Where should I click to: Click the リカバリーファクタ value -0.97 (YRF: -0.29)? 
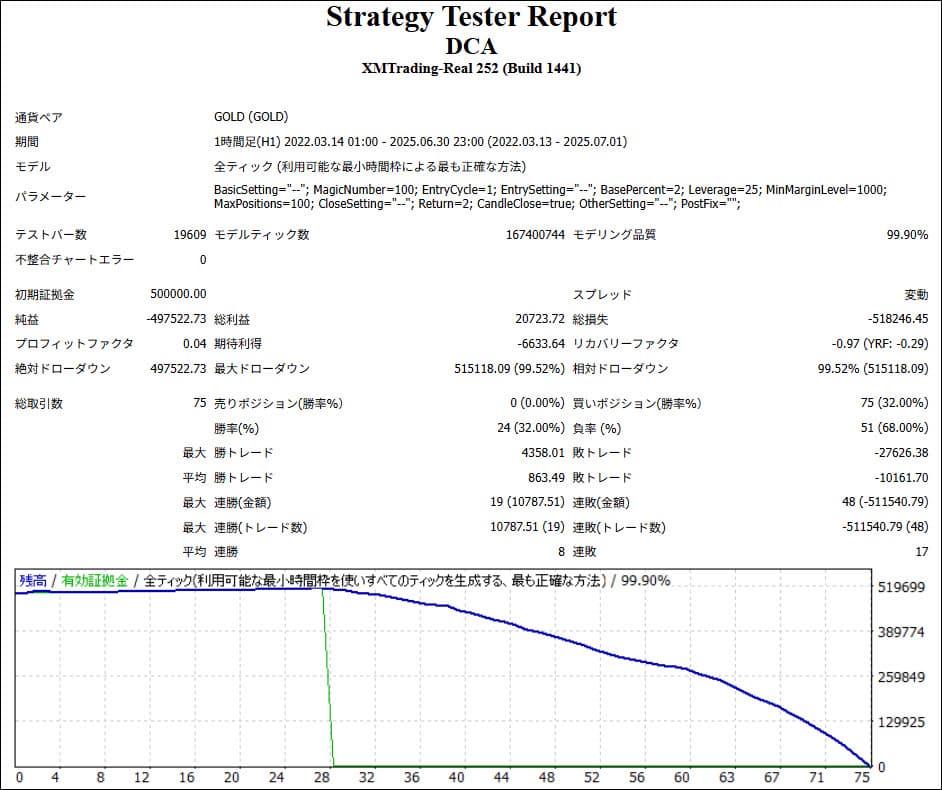coord(880,344)
